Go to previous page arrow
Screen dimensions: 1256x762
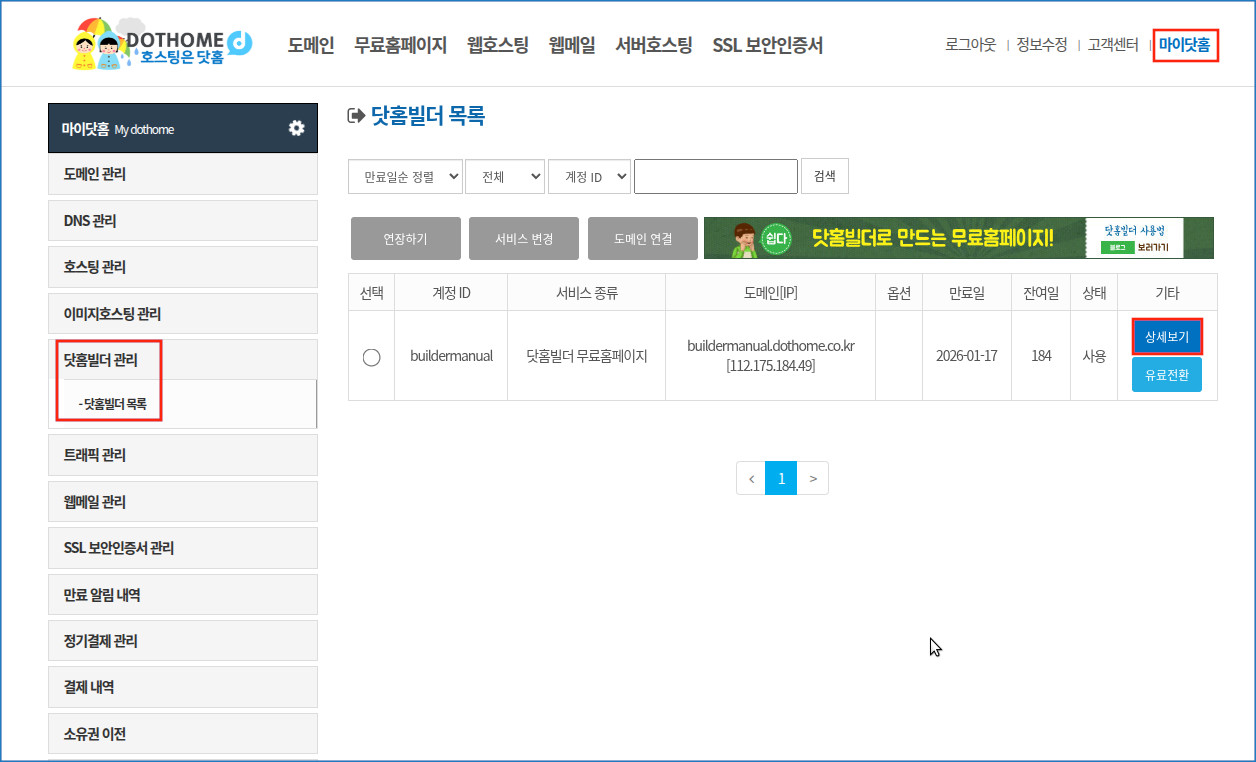click(751, 478)
